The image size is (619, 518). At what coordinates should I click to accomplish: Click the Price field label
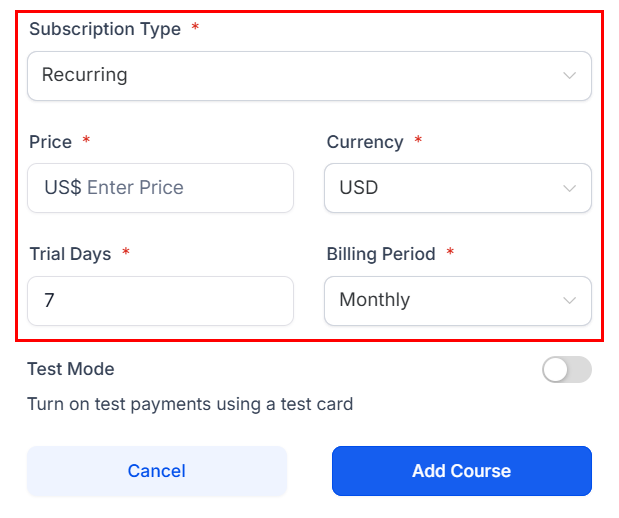pos(50,142)
